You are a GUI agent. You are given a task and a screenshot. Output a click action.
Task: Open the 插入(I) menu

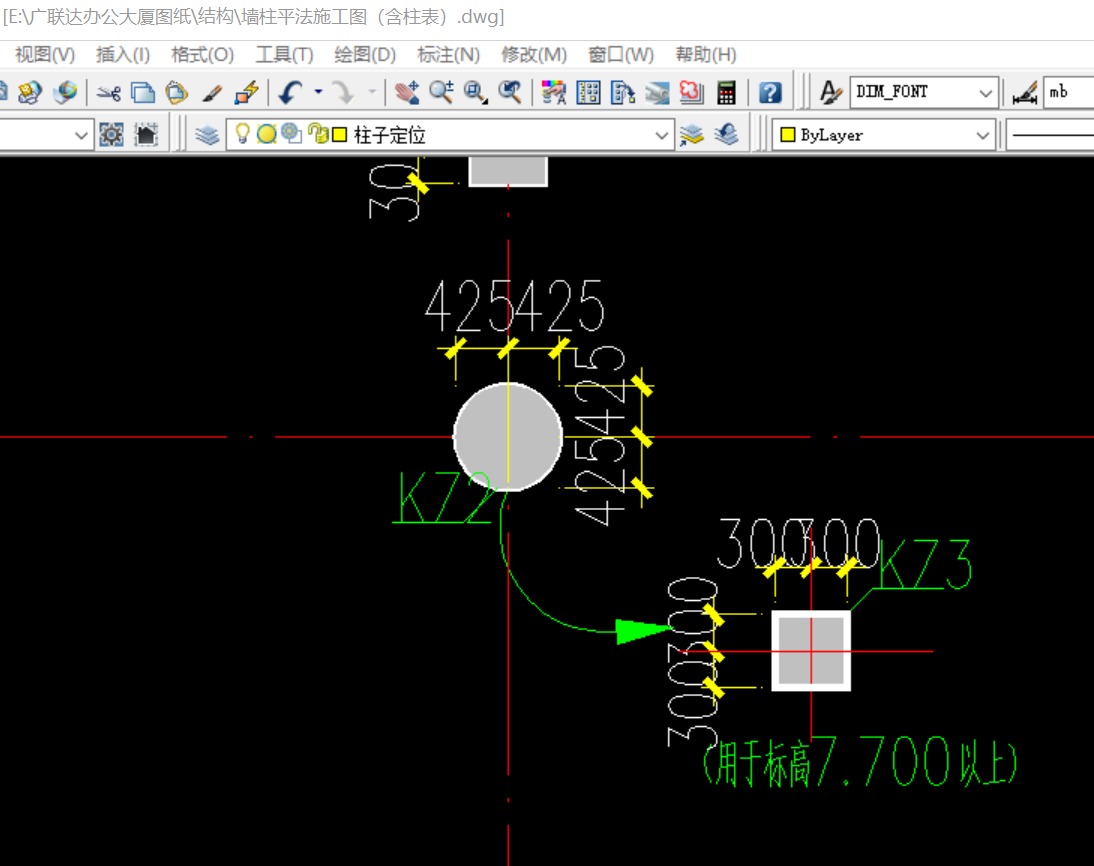(123, 54)
